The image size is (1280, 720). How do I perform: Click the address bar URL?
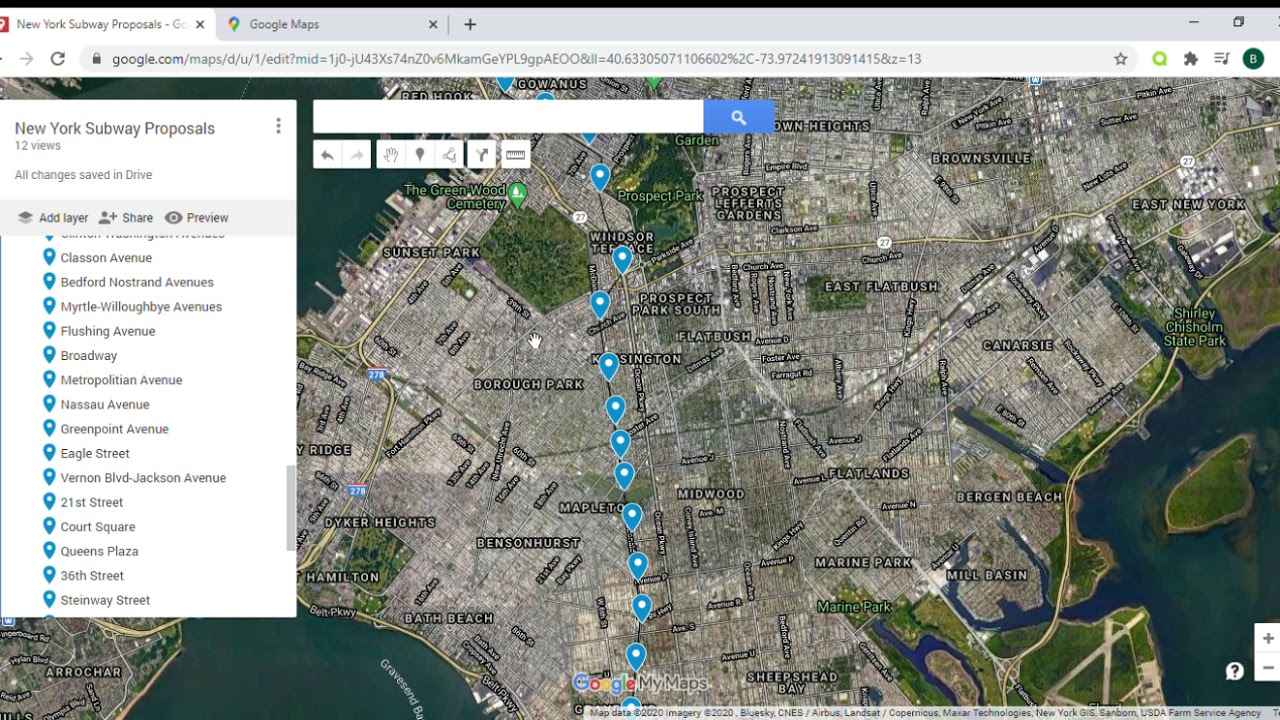click(516, 59)
